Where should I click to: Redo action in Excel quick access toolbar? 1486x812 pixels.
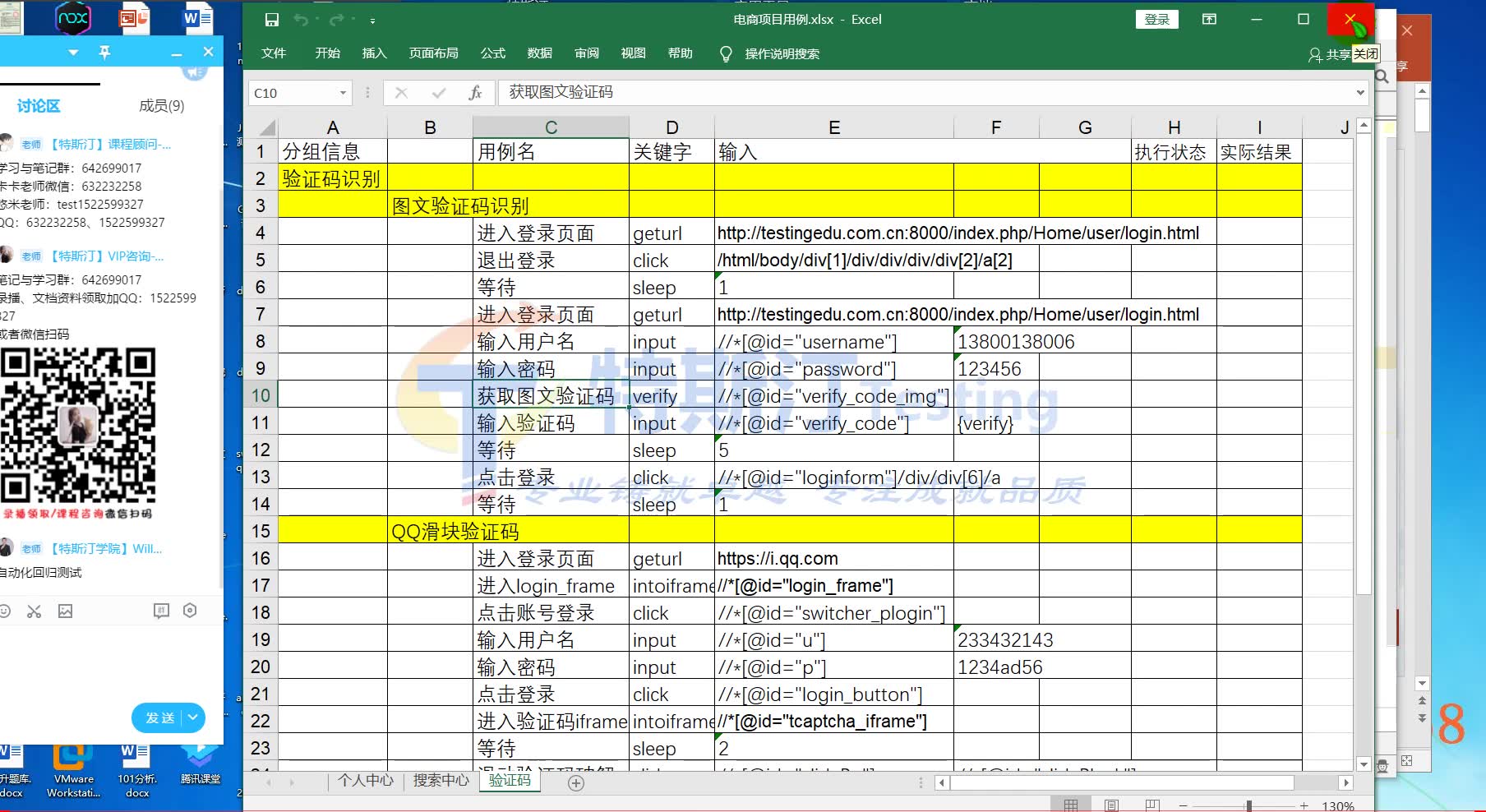pyautogui.click(x=337, y=20)
